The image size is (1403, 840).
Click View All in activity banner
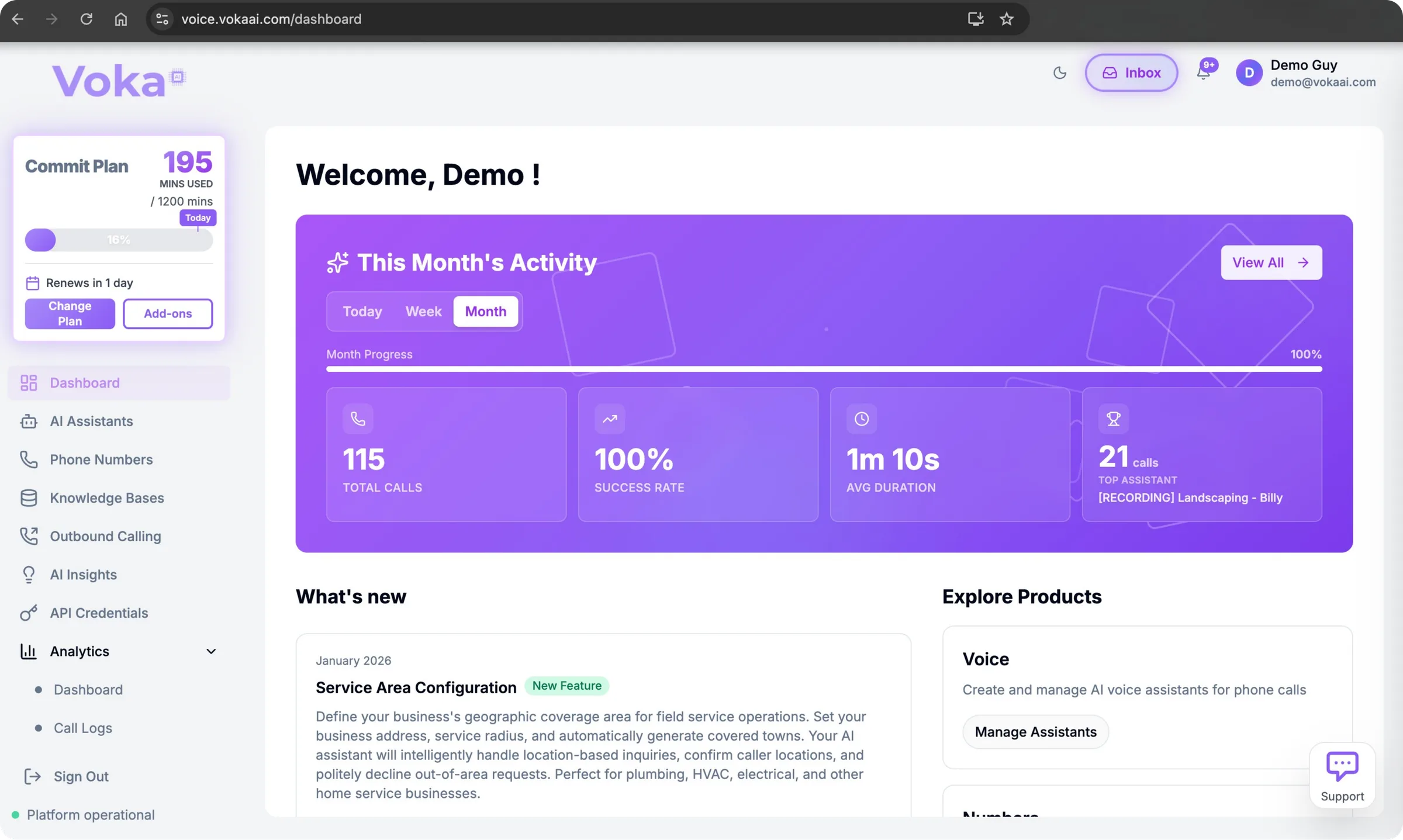(x=1271, y=262)
